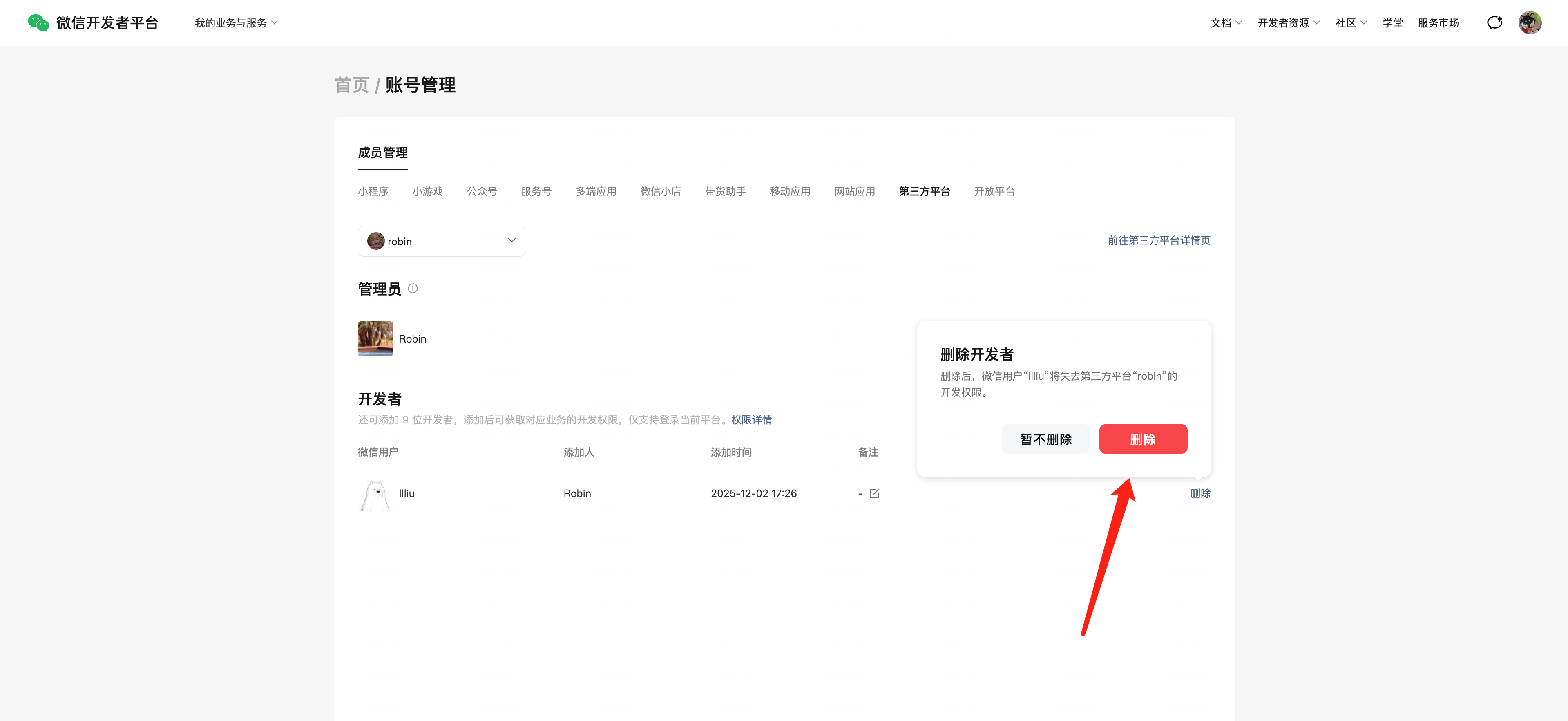The image size is (1568, 721).
Task: Select the 公众号 tab
Action: pos(482,191)
